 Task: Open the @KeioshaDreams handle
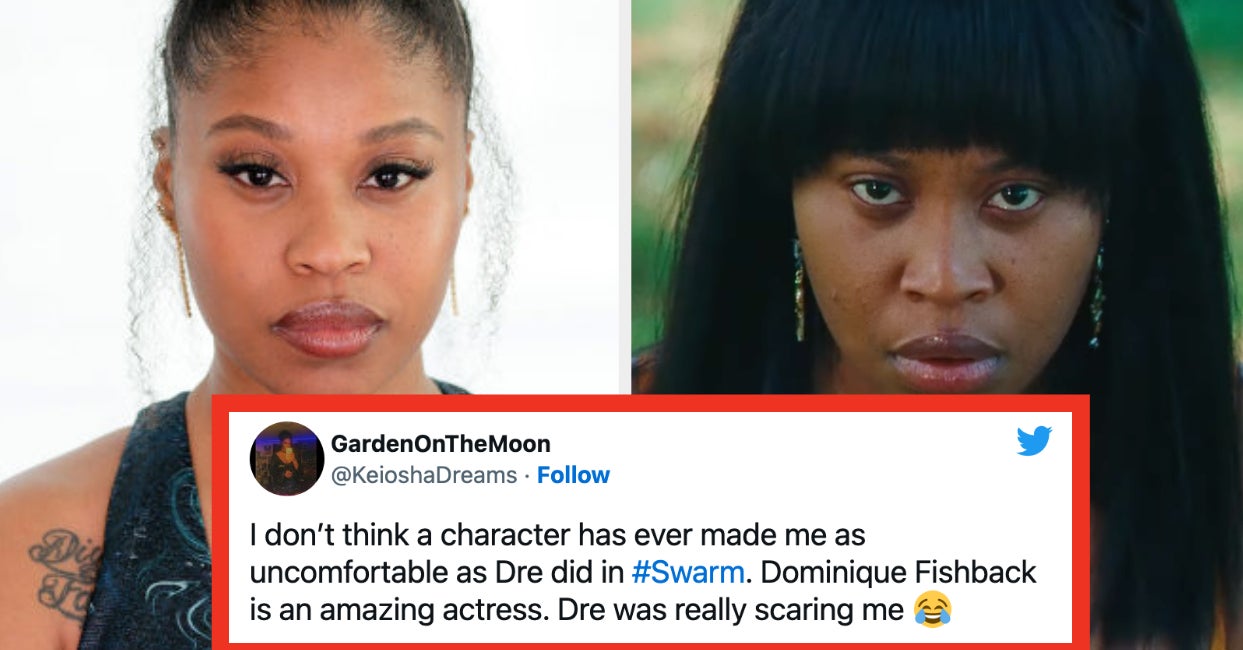(424, 475)
